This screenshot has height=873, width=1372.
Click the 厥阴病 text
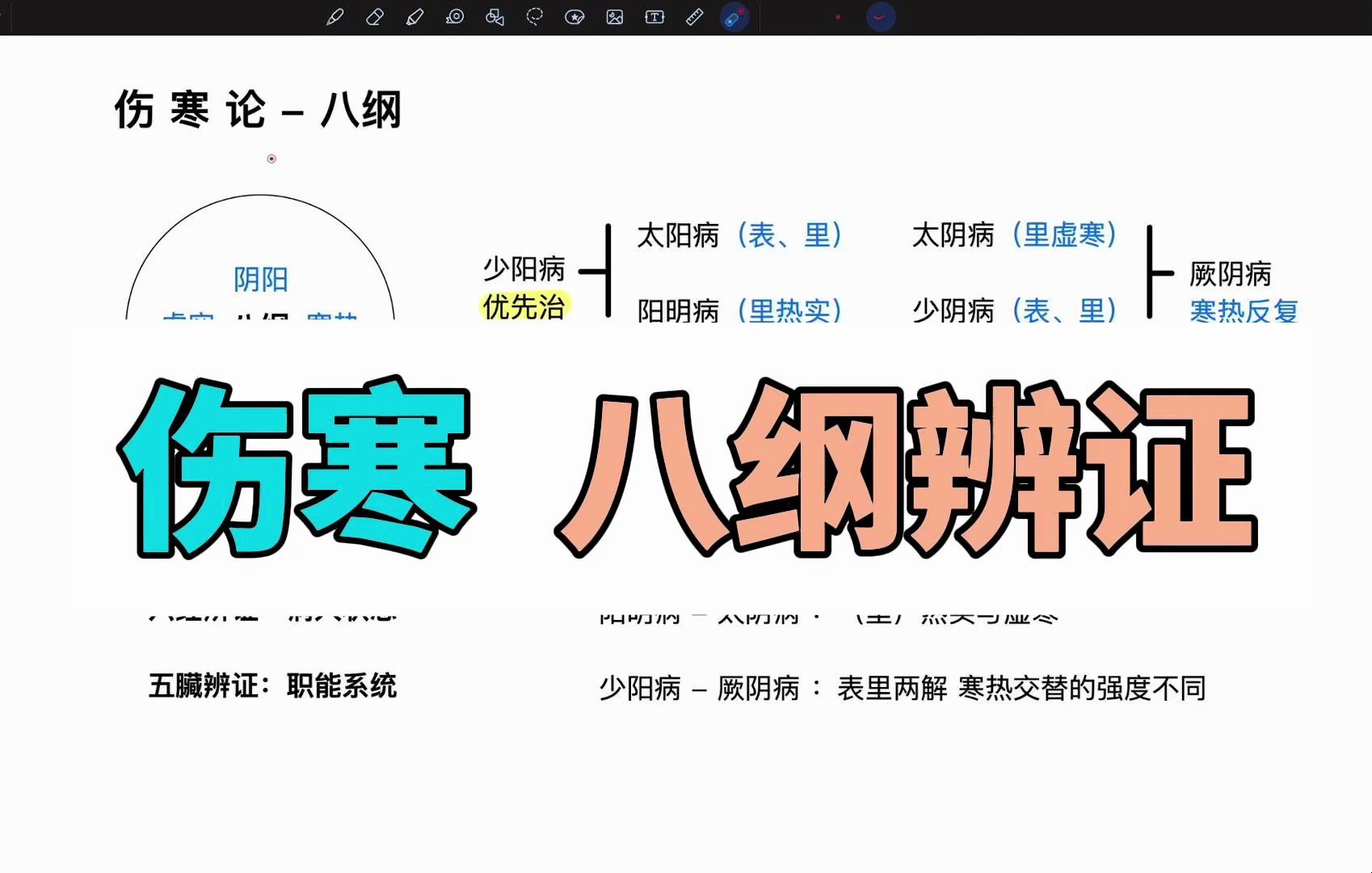pos(1231,274)
